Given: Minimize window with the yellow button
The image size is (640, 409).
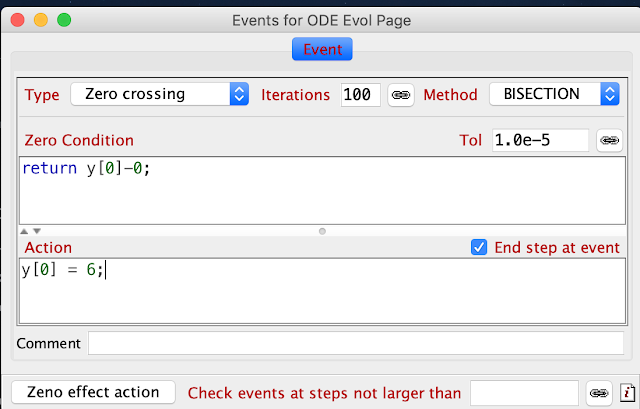Looking at the screenshot, I should click(41, 20).
